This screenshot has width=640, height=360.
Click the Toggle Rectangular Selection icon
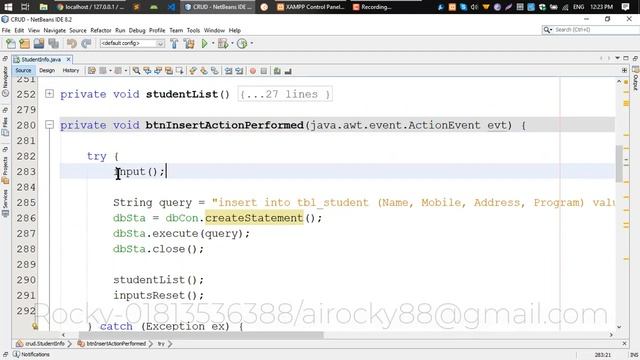(180, 71)
